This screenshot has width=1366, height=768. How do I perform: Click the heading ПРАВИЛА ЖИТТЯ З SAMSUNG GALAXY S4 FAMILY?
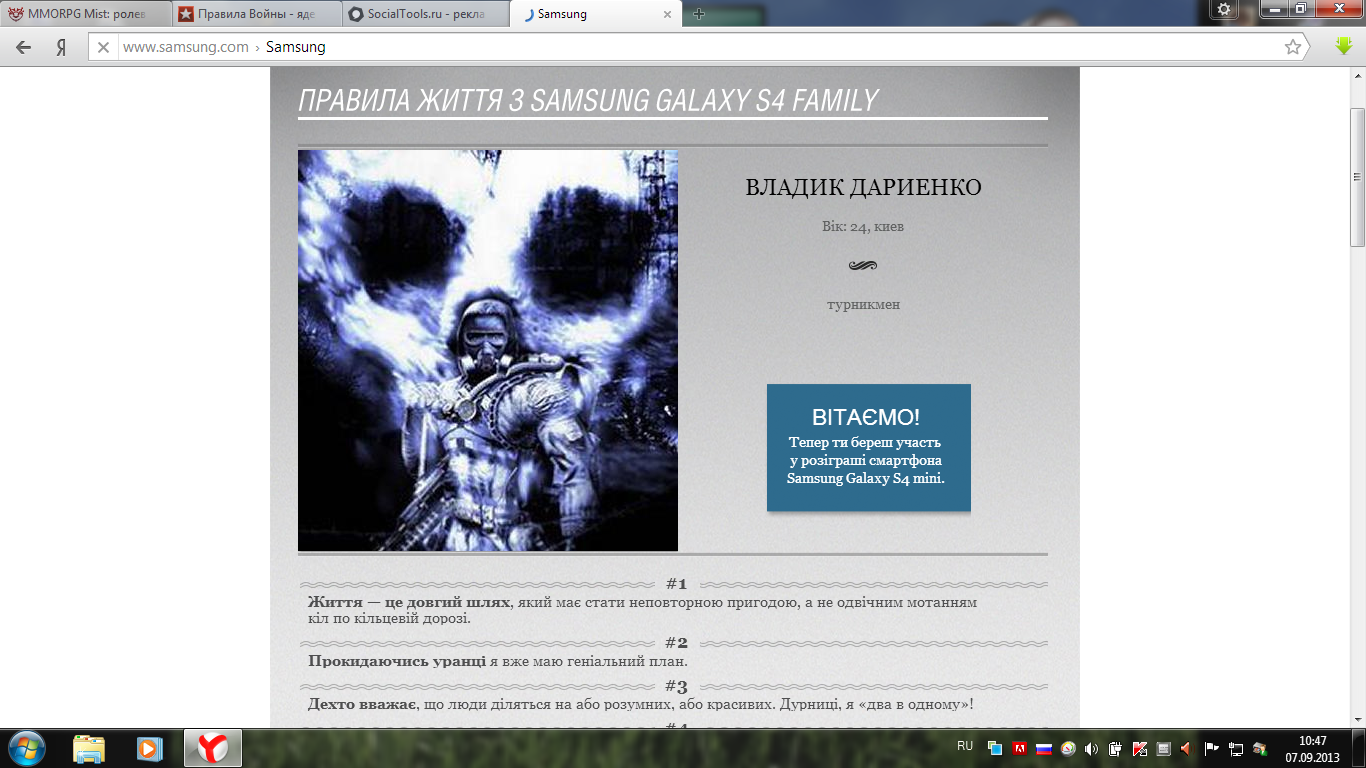pyautogui.click(x=588, y=100)
